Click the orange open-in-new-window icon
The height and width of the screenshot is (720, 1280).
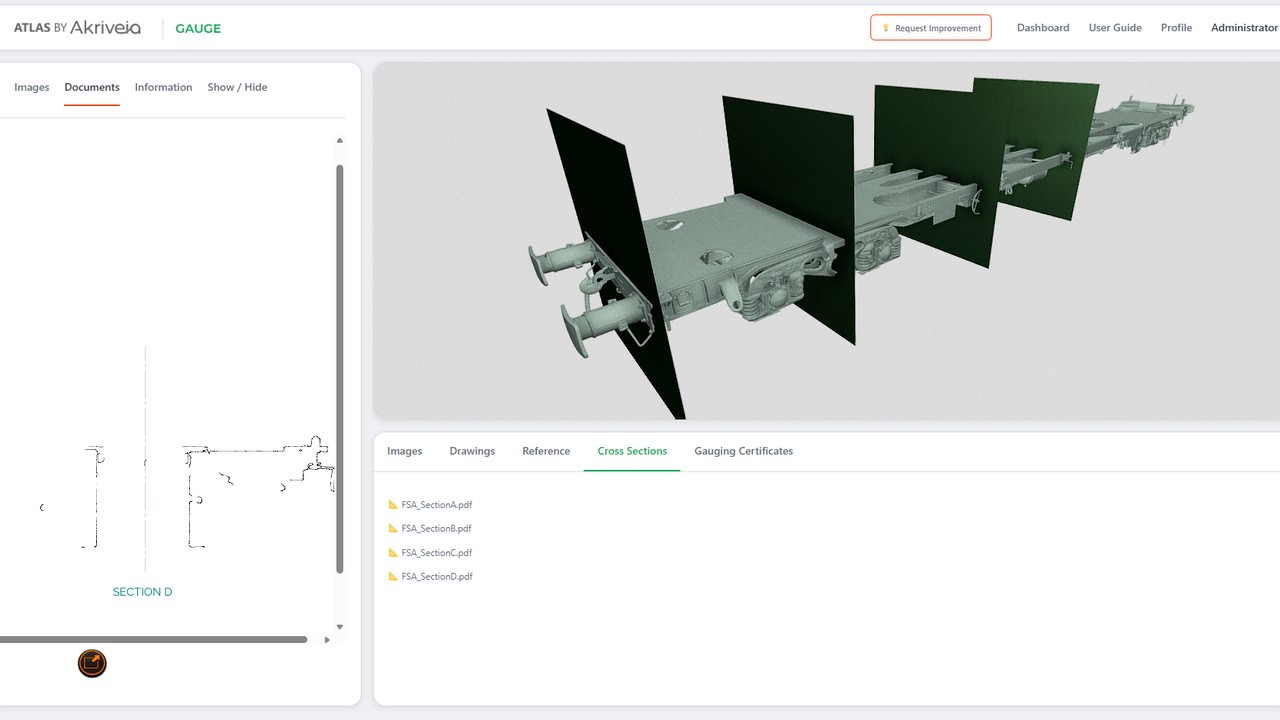coord(92,663)
